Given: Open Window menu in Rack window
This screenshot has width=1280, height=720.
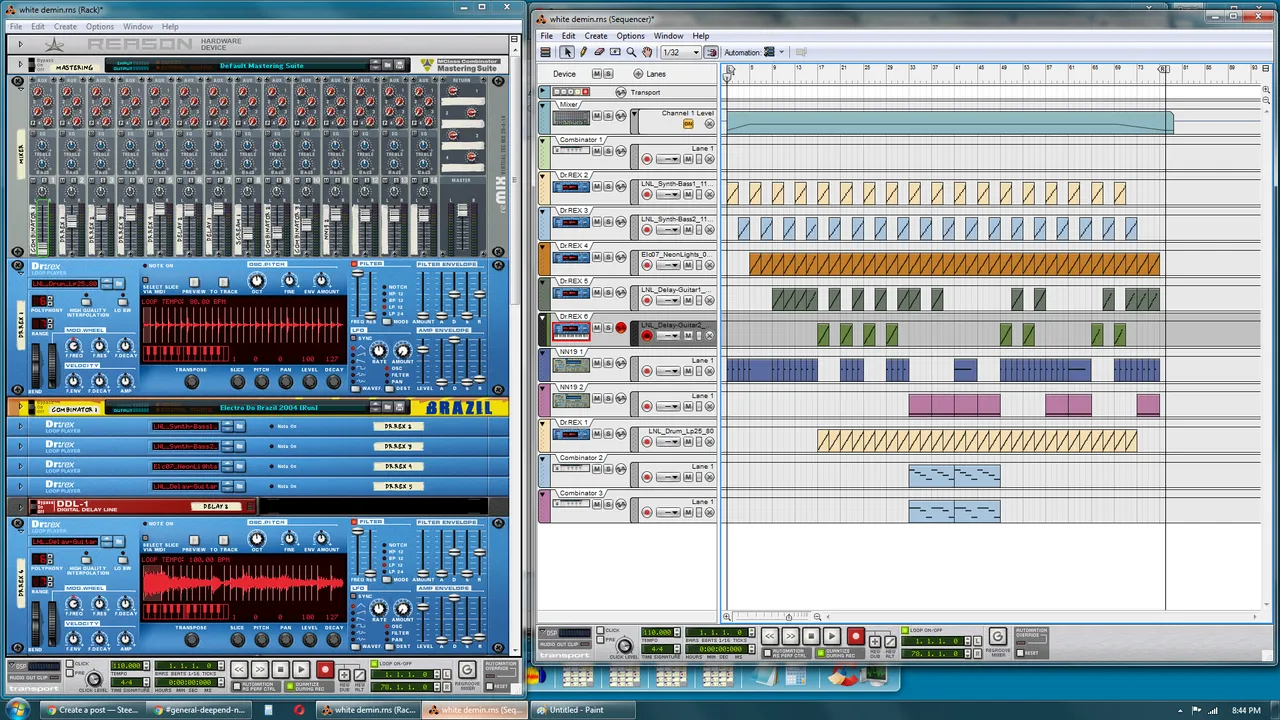Looking at the screenshot, I should pos(138,26).
